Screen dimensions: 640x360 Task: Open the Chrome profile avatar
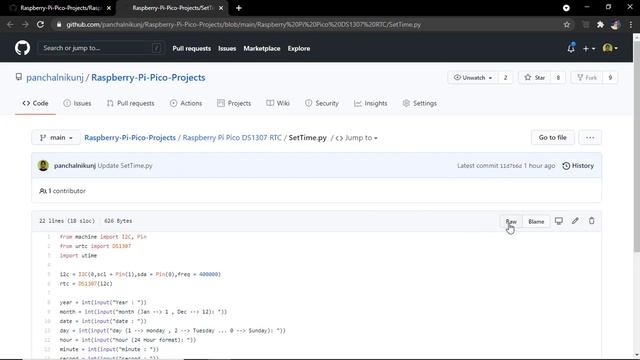tap(616, 24)
